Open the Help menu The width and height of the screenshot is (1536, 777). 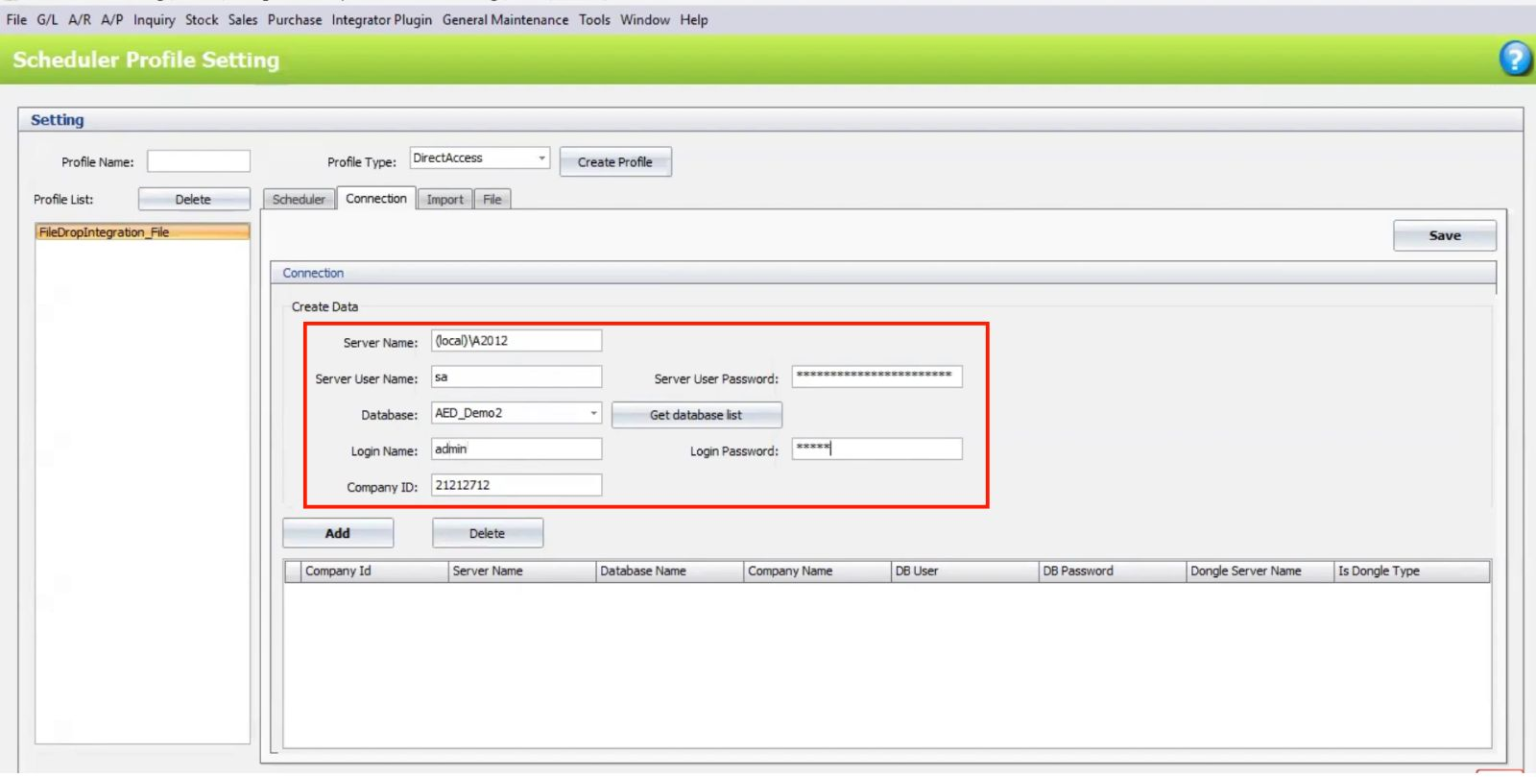694,21
